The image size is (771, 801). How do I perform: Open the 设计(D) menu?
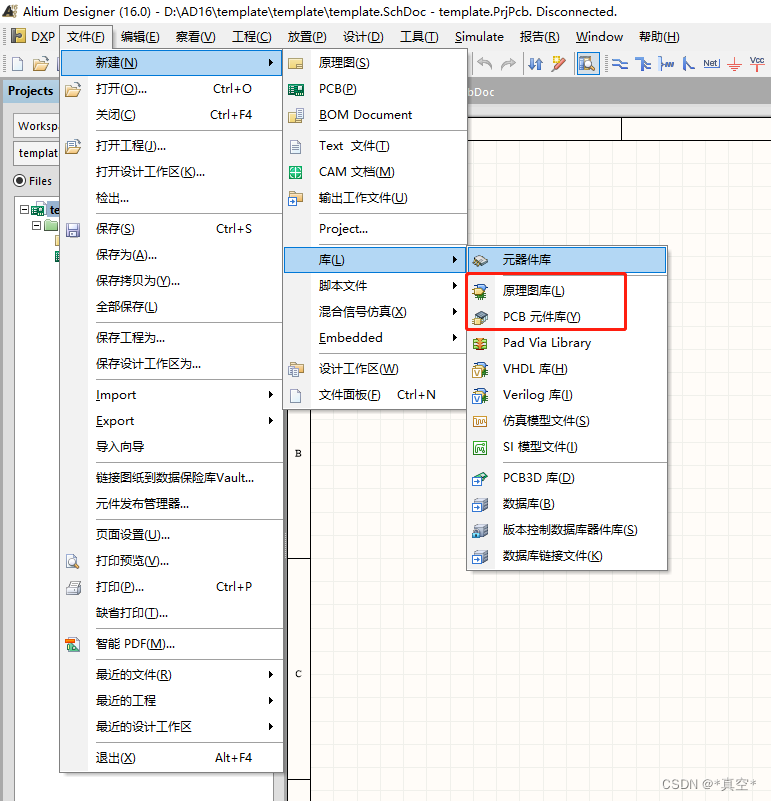click(363, 37)
